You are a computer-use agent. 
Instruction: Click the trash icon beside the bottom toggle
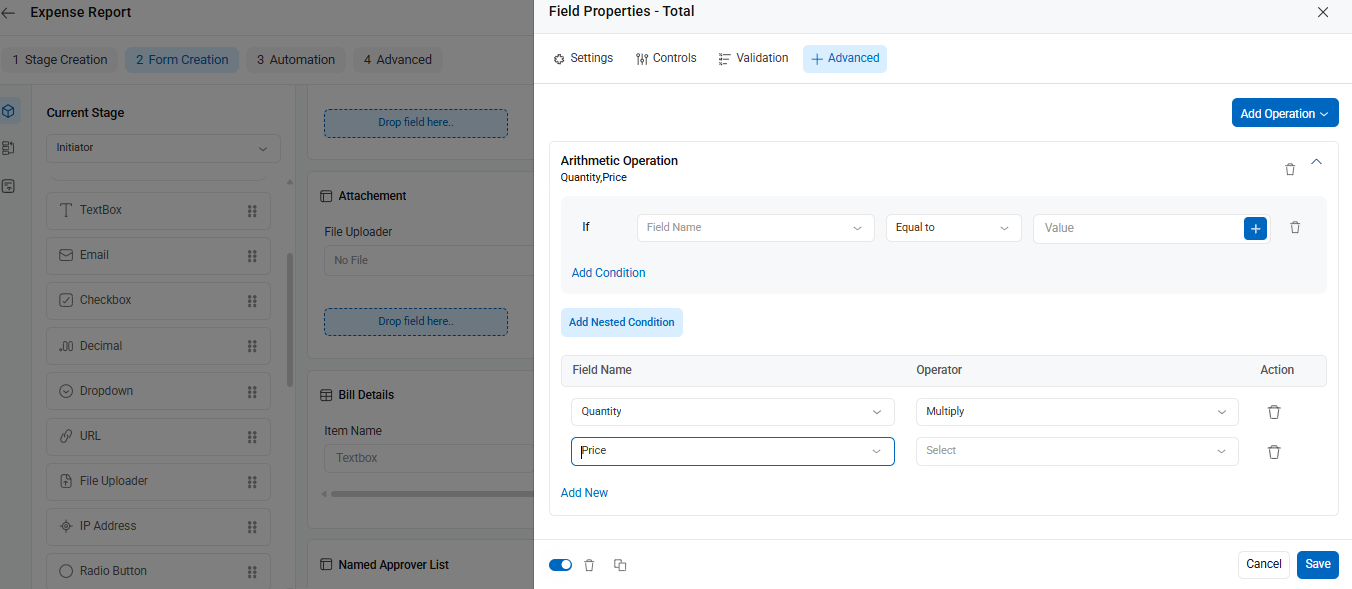tap(589, 565)
